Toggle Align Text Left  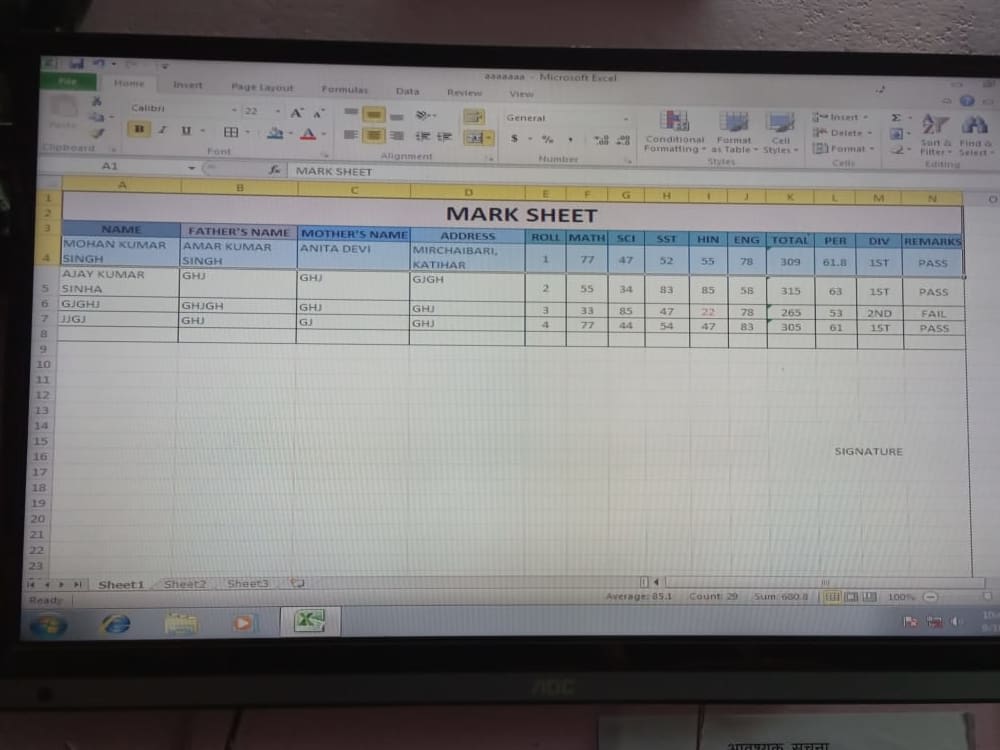tap(351, 135)
